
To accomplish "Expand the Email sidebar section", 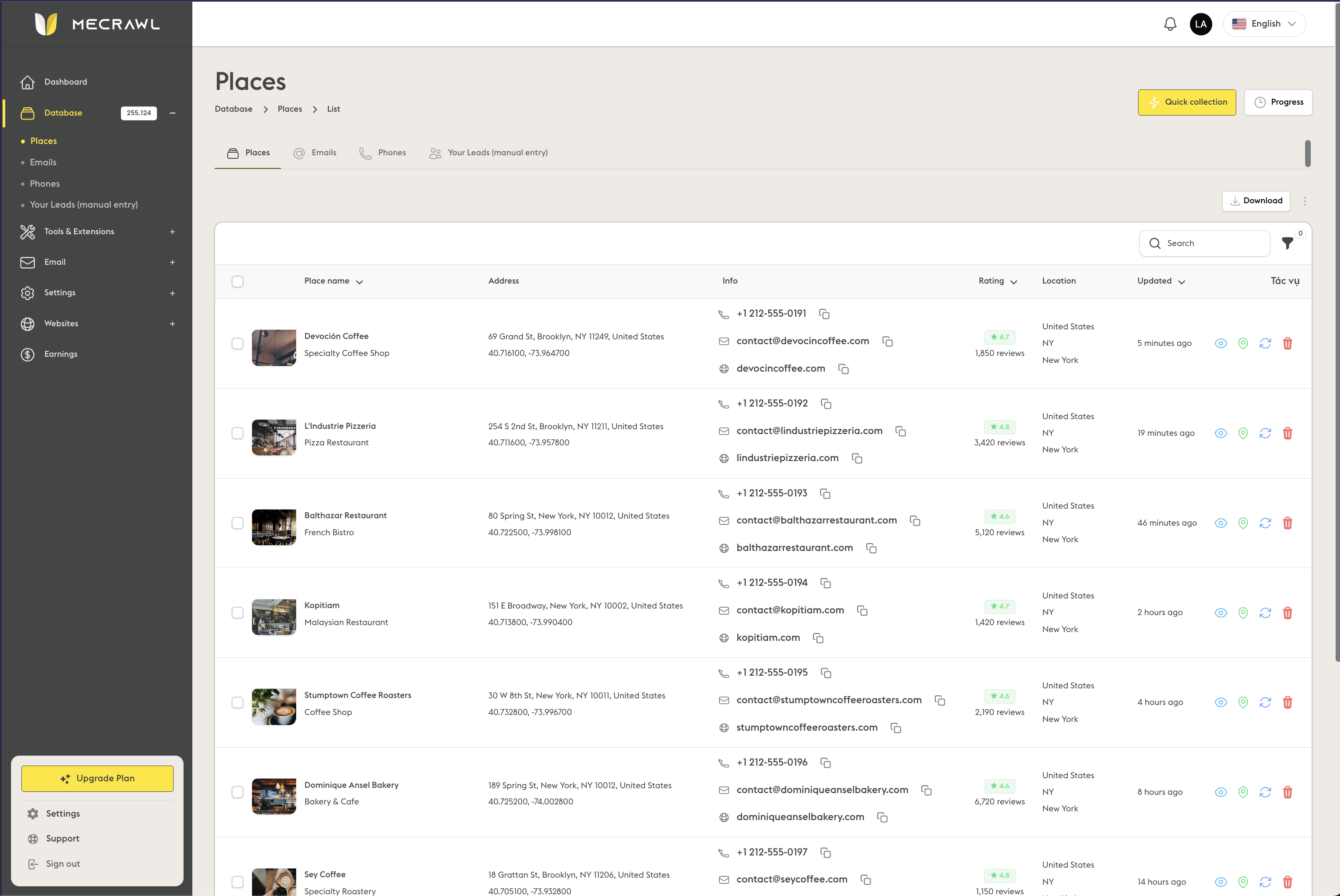I will coord(172,262).
